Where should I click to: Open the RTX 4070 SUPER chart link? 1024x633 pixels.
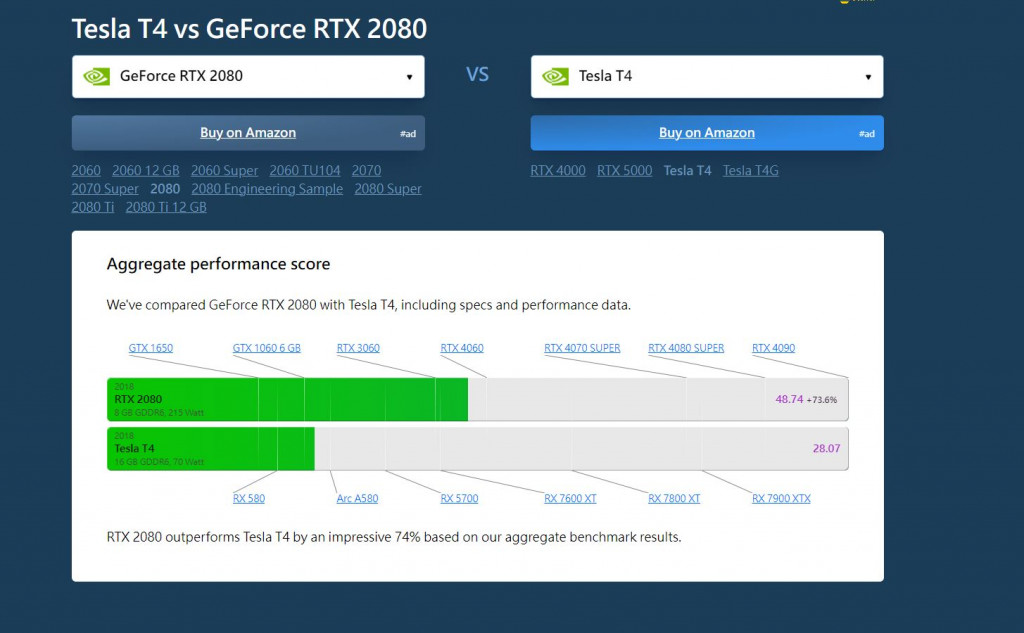[x=582, y=348]
